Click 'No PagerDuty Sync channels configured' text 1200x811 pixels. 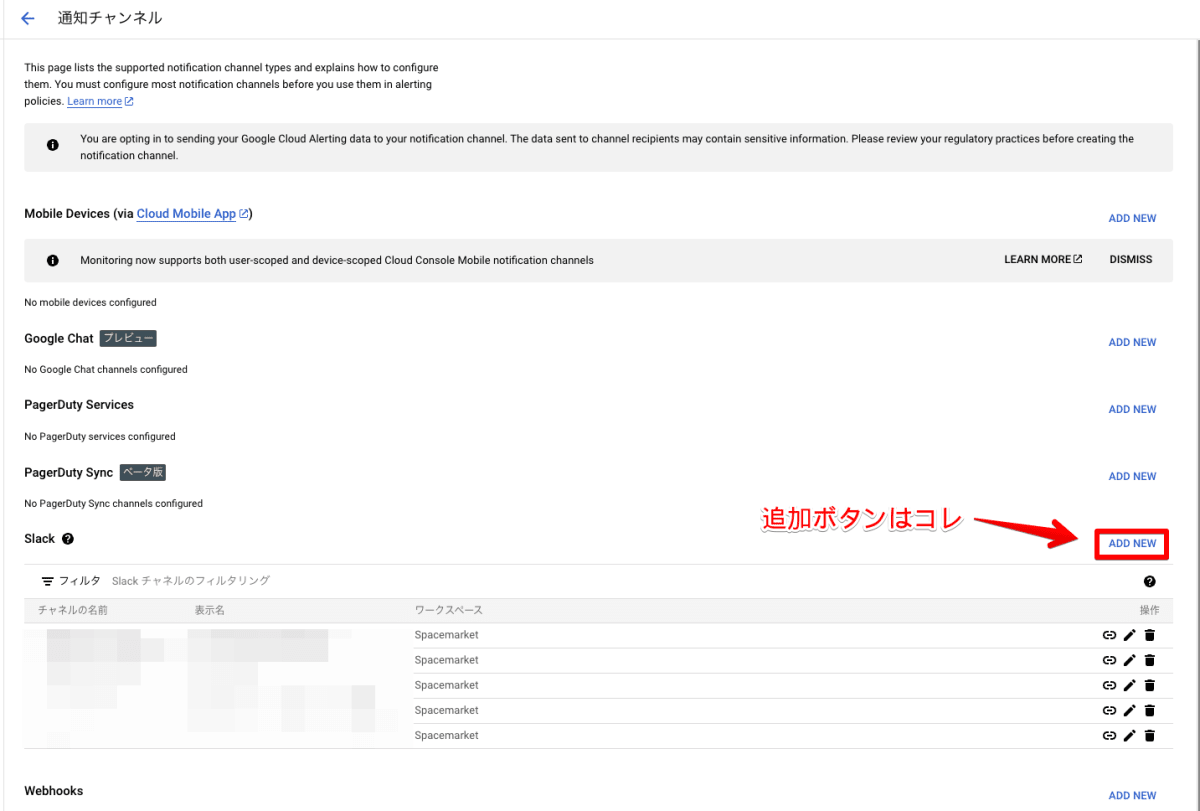pos(113,503)
